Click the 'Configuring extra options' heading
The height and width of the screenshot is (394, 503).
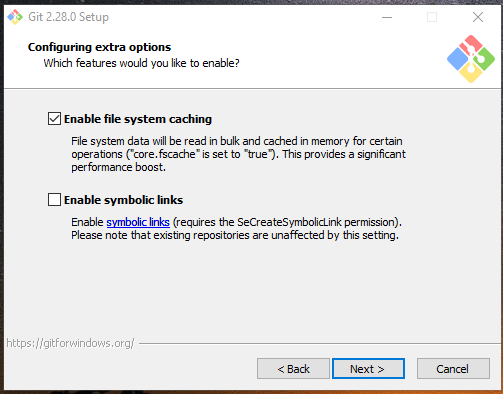tap(99, 47)
